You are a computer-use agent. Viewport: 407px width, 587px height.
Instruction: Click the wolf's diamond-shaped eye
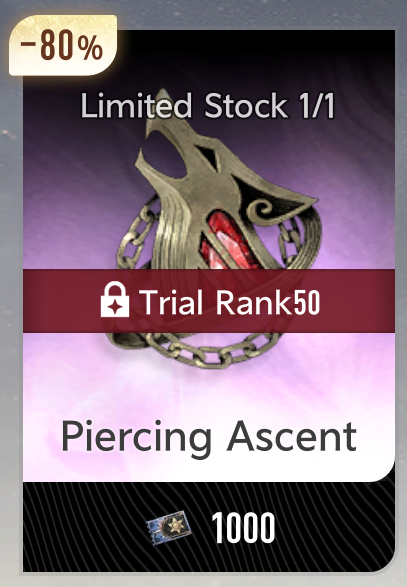click(x=208, y=156)
